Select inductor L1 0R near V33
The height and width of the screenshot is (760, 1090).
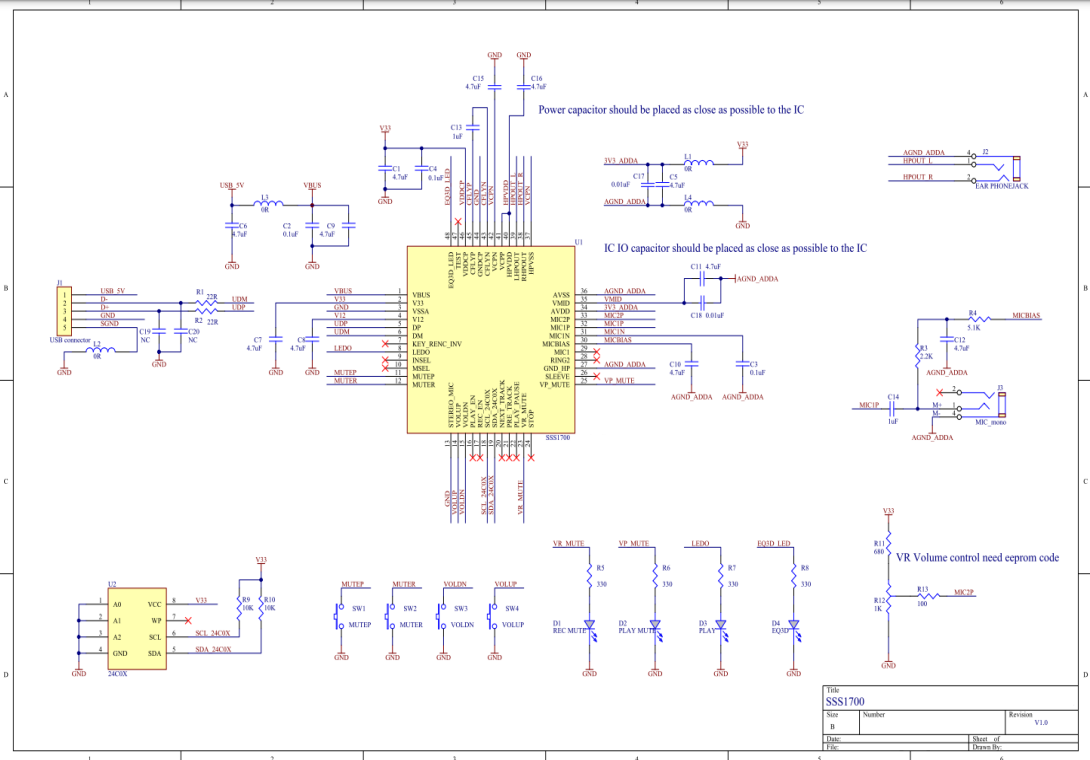pos(699,164)
